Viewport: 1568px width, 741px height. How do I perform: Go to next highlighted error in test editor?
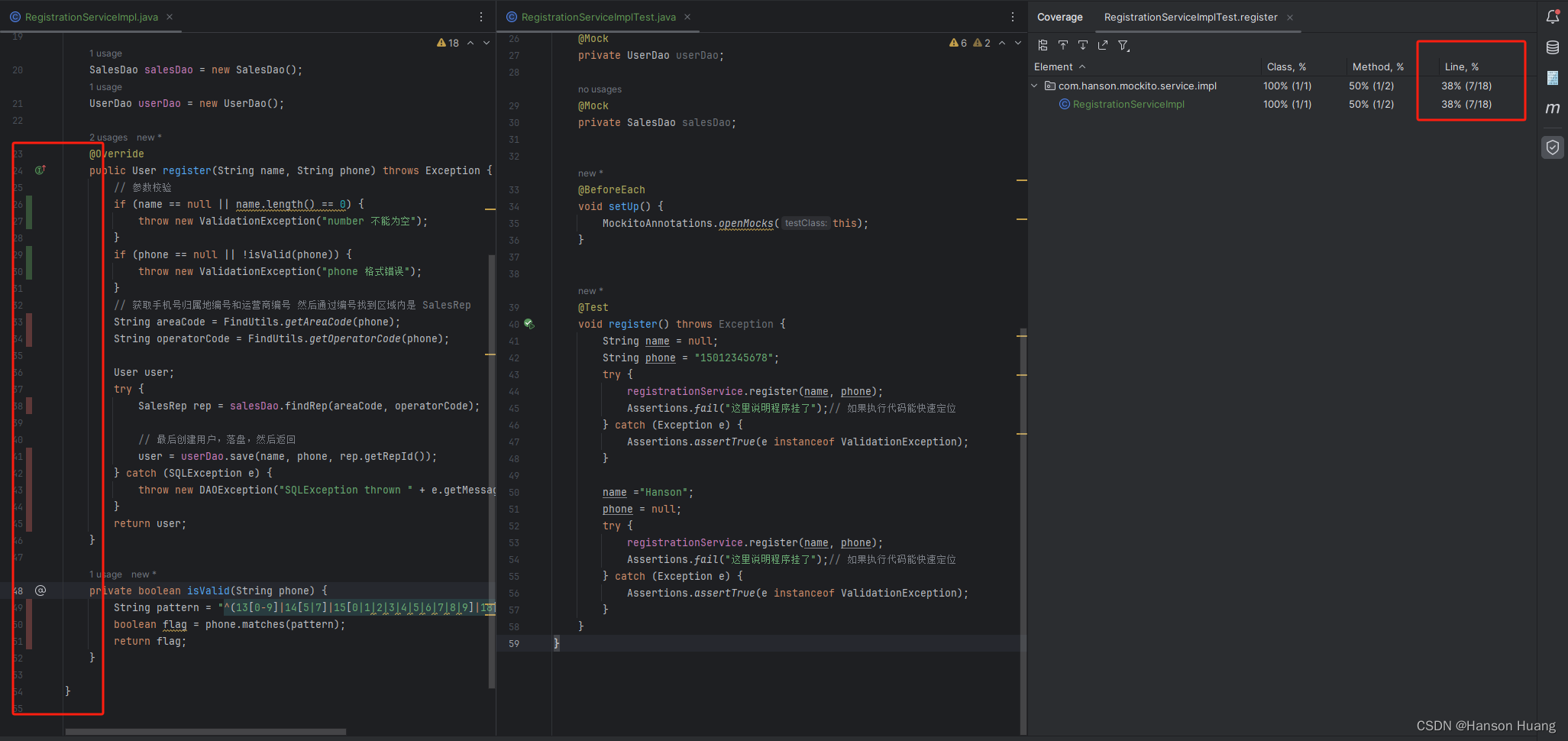[x=1018, y=43]
